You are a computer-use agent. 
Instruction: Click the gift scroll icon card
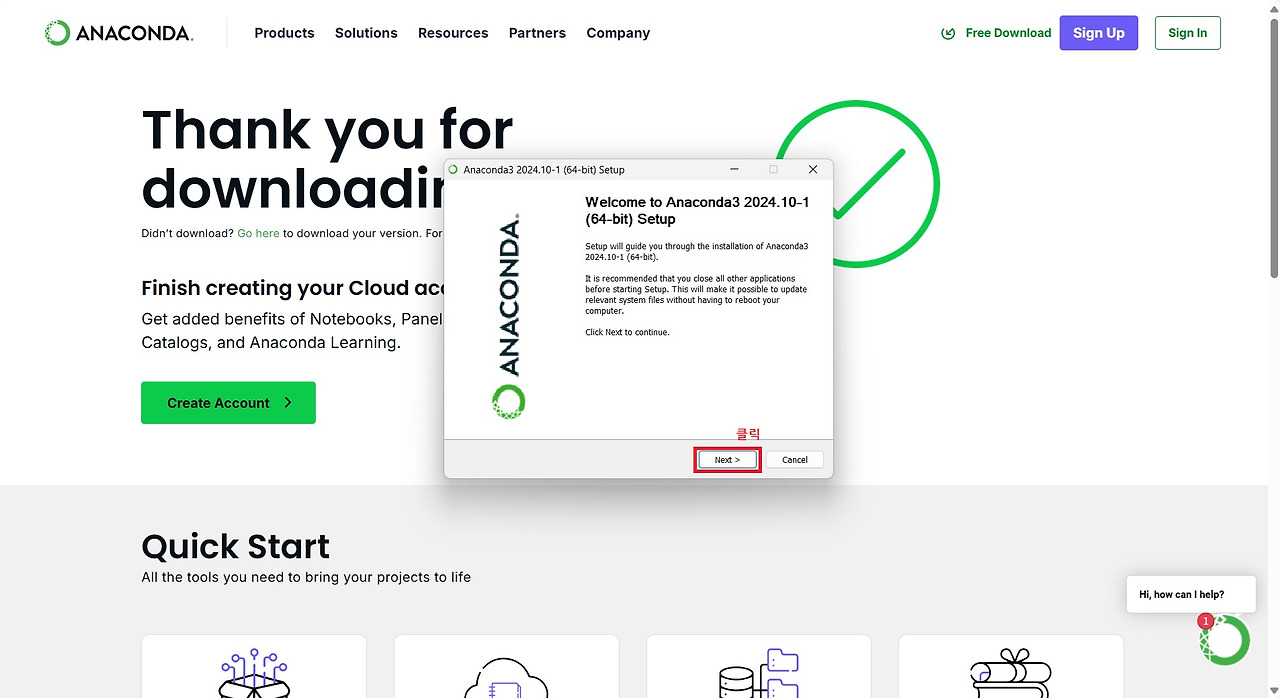click(x=1011, y=666)
